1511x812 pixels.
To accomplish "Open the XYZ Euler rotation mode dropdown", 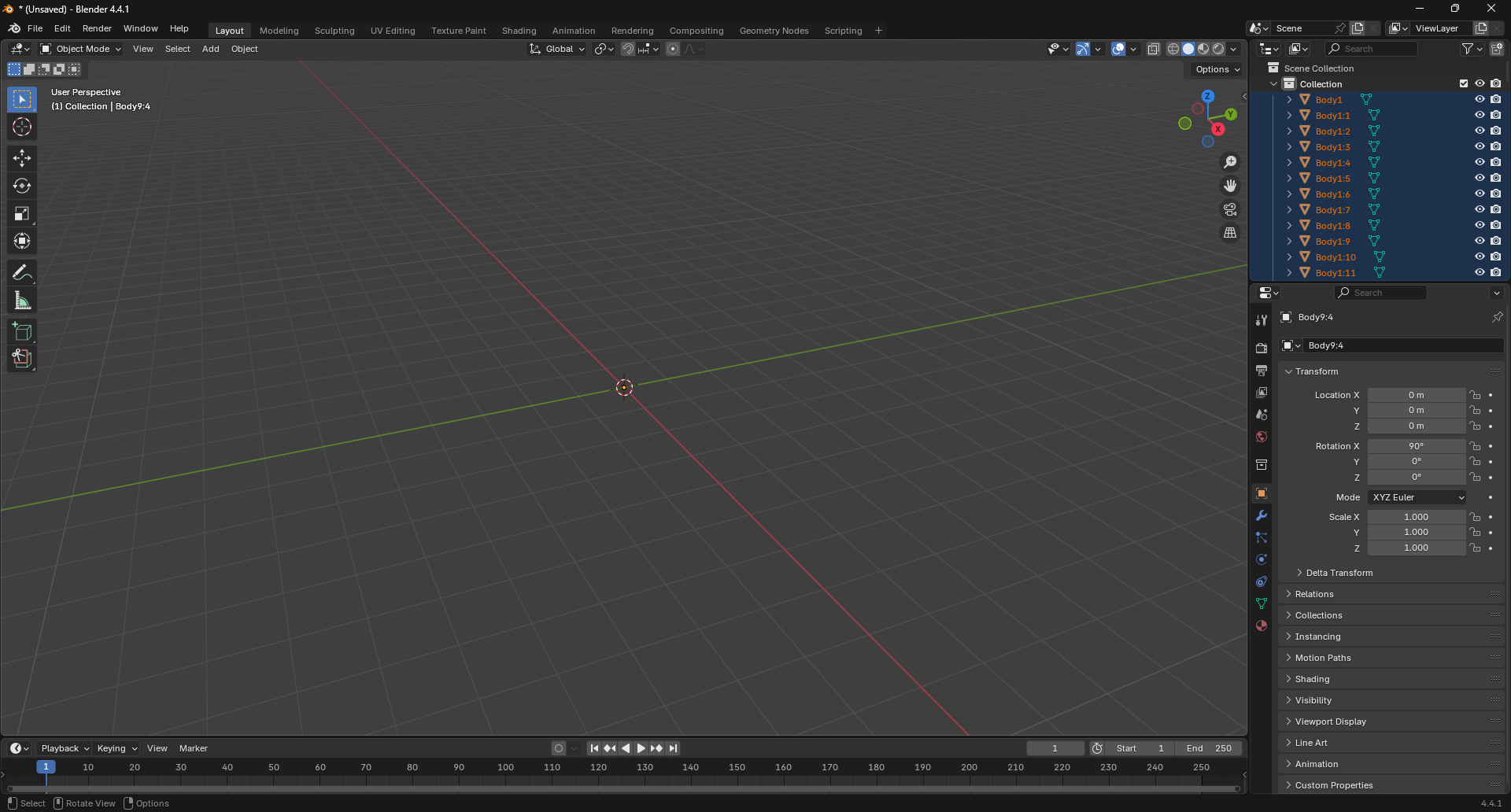I will tap(1416, 496).
